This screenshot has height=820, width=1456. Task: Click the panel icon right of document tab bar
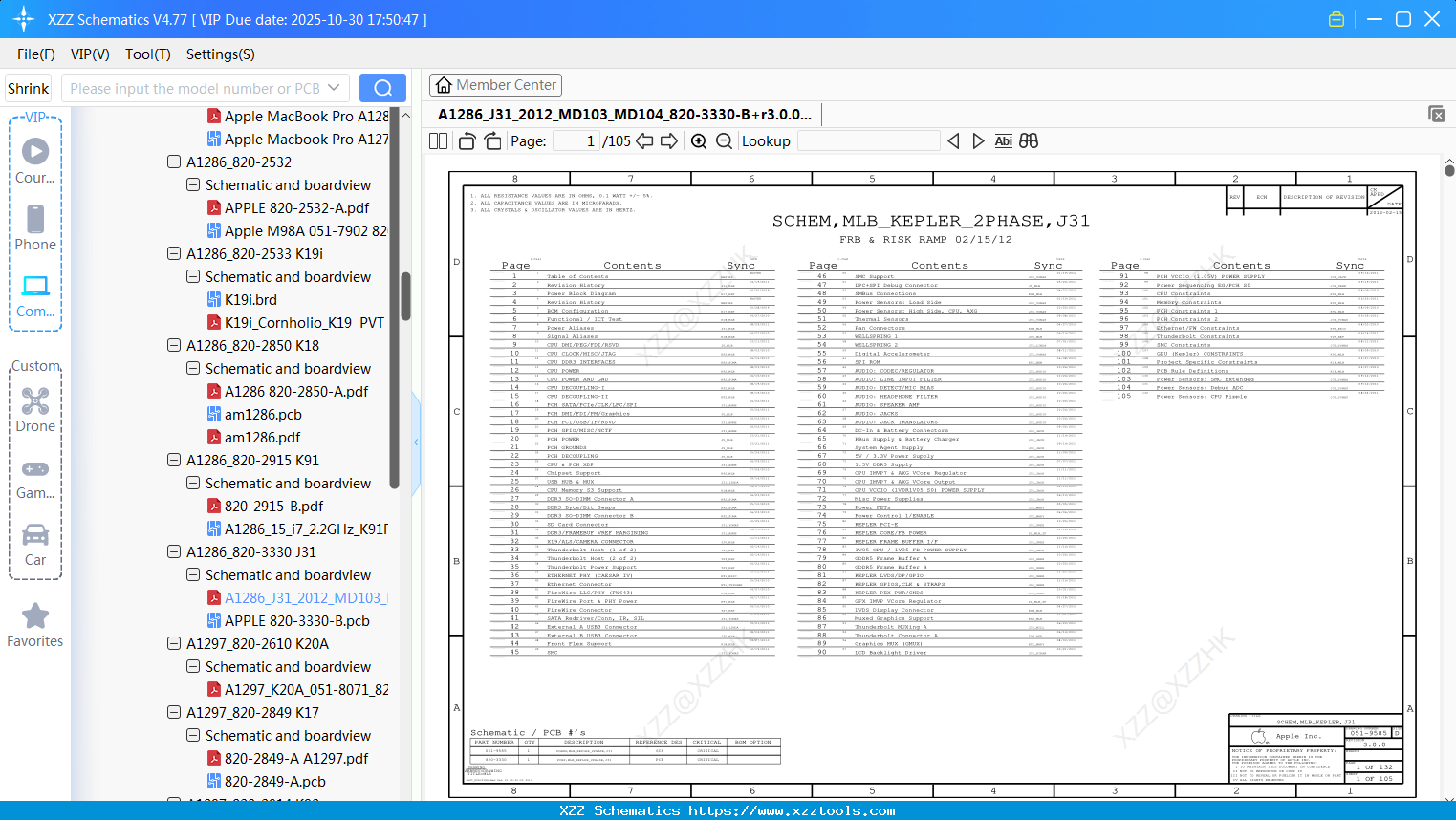1437,114
